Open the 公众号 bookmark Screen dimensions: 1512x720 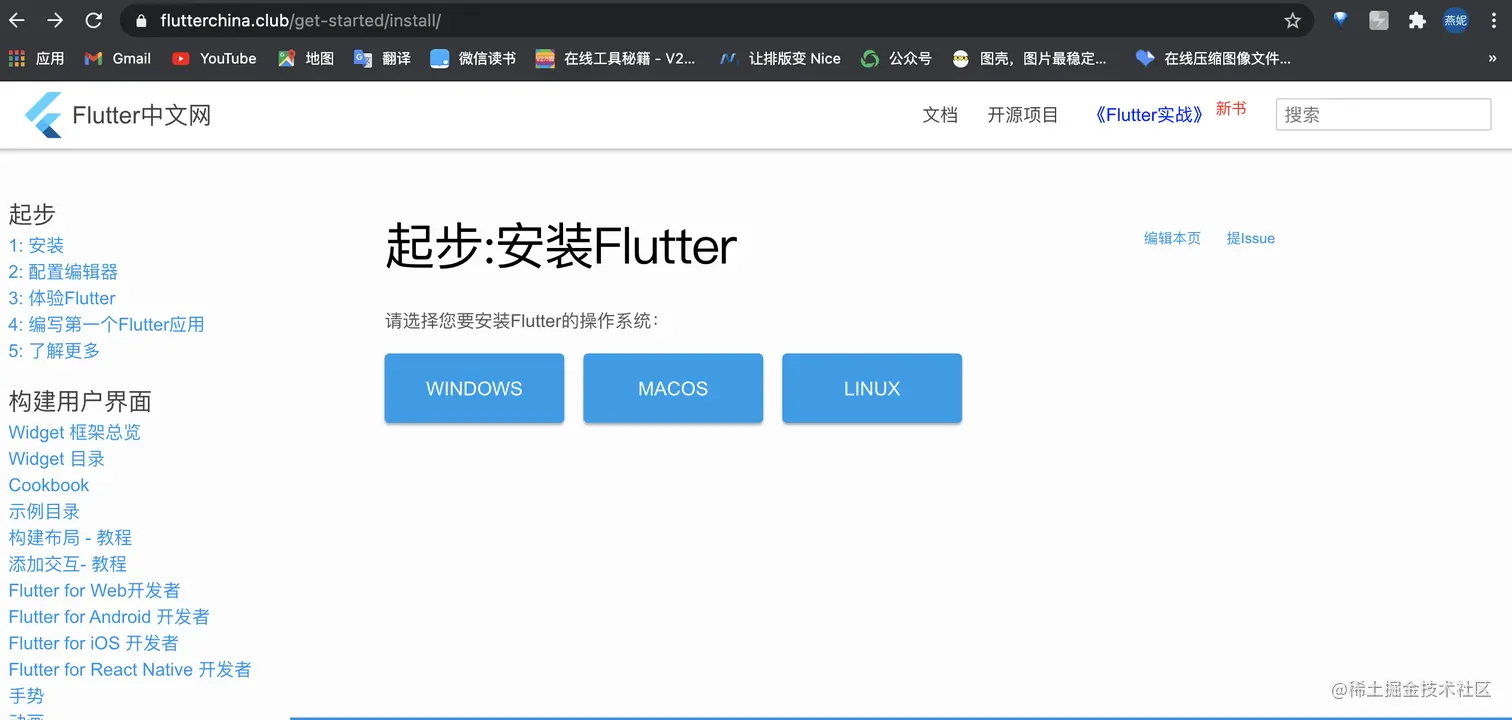tap(896, 59)
